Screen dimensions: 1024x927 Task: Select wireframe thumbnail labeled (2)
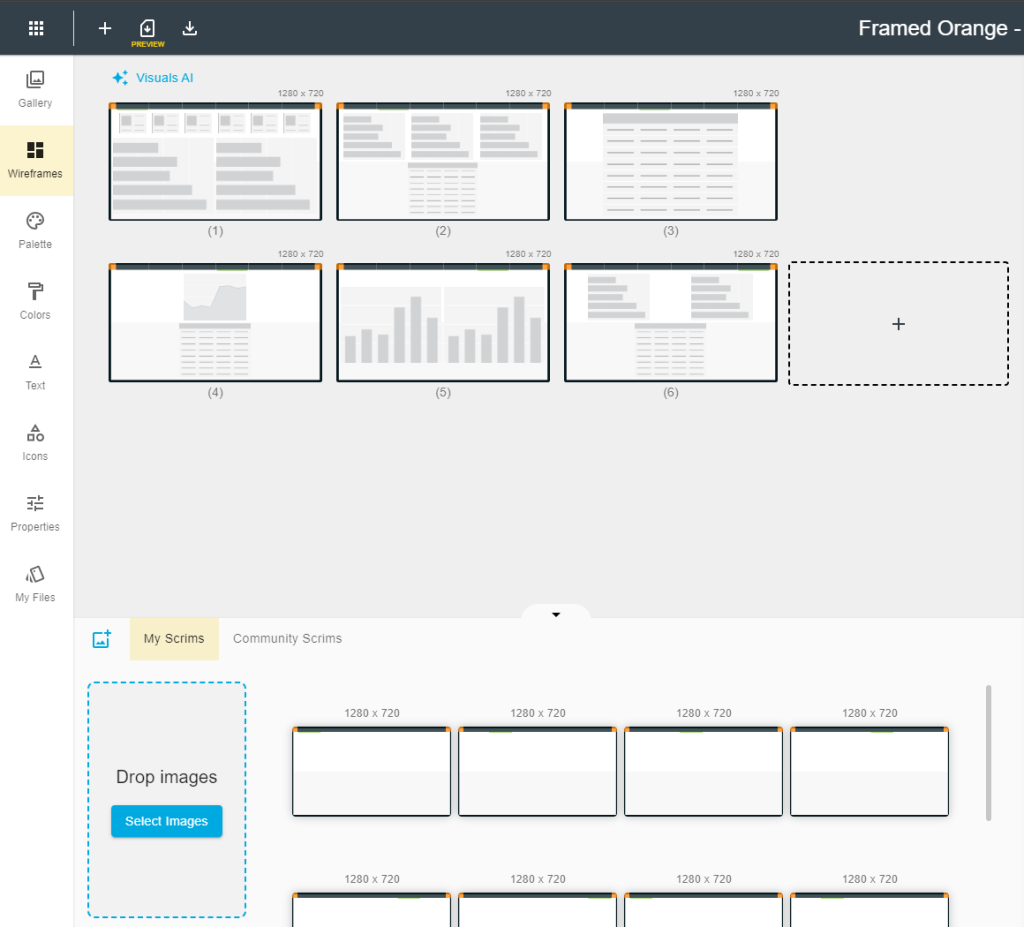[443, 161]
